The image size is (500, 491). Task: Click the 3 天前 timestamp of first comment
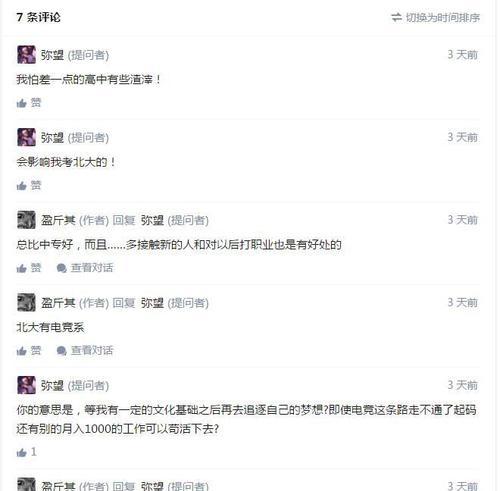tap(463, 55)
